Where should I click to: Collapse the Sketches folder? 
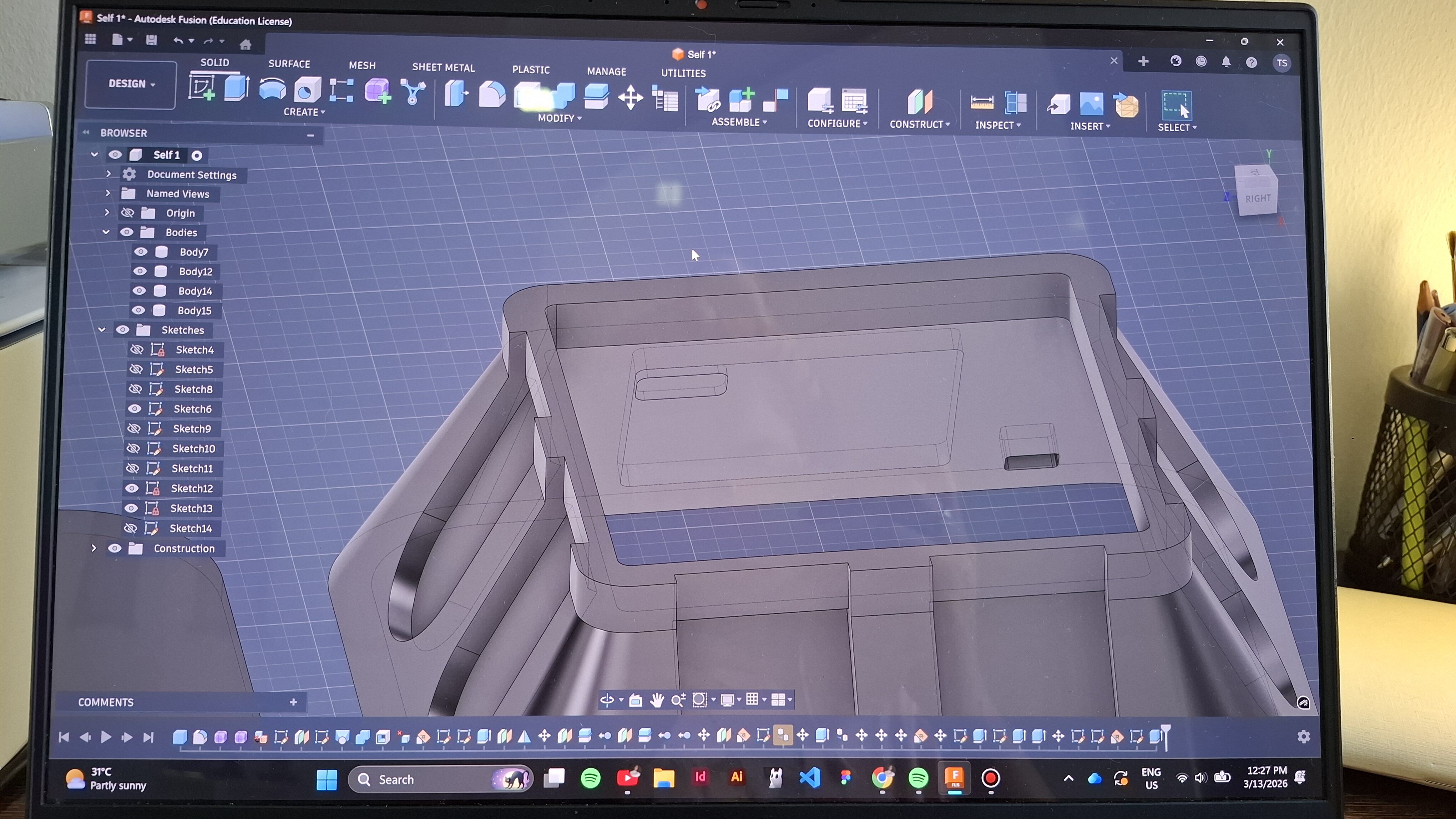click(x=102, y=329)
